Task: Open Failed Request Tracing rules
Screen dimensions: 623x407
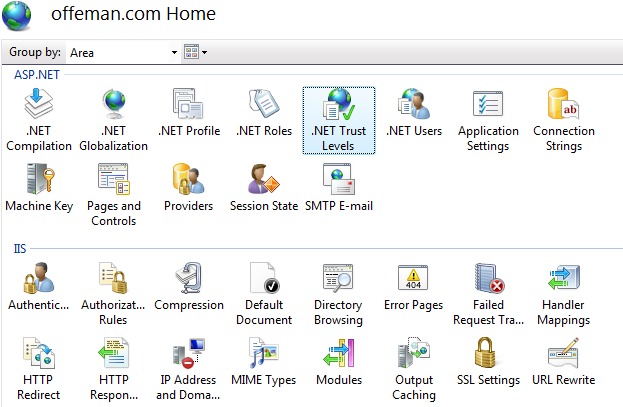Action: pos(488,294)
